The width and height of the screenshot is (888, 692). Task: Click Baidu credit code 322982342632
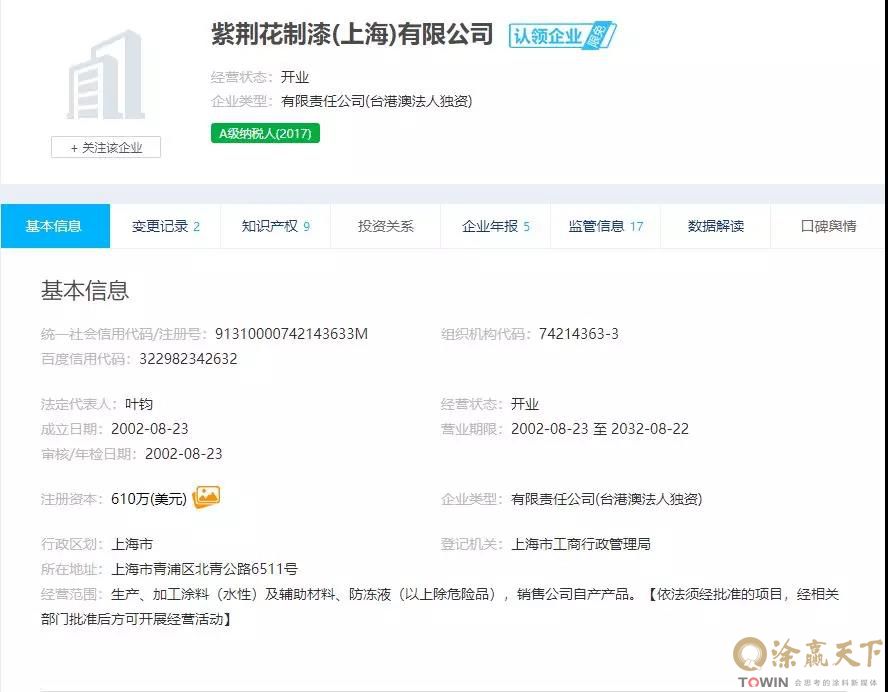click(x=188, y=358)
